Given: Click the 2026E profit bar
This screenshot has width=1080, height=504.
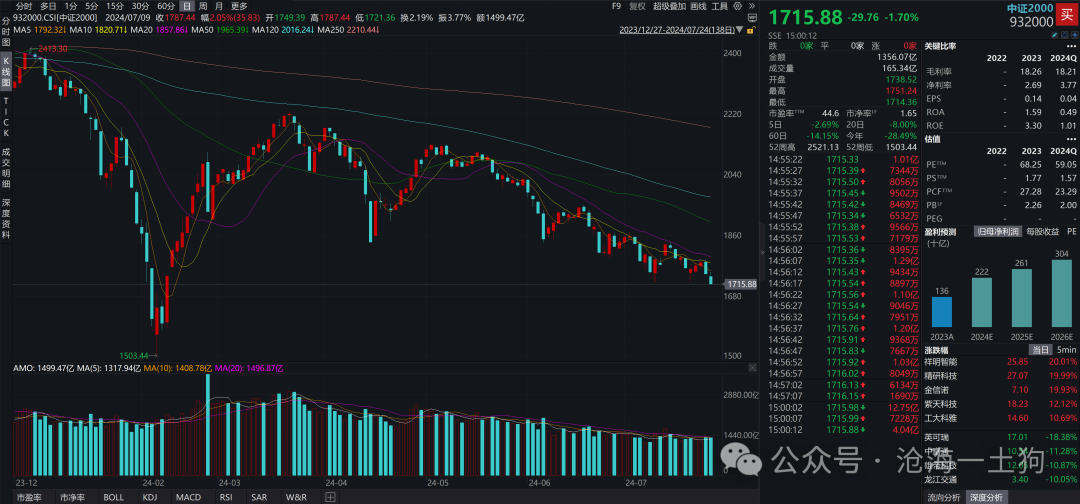Looking at the screenshot, I should pos(1062,293).
